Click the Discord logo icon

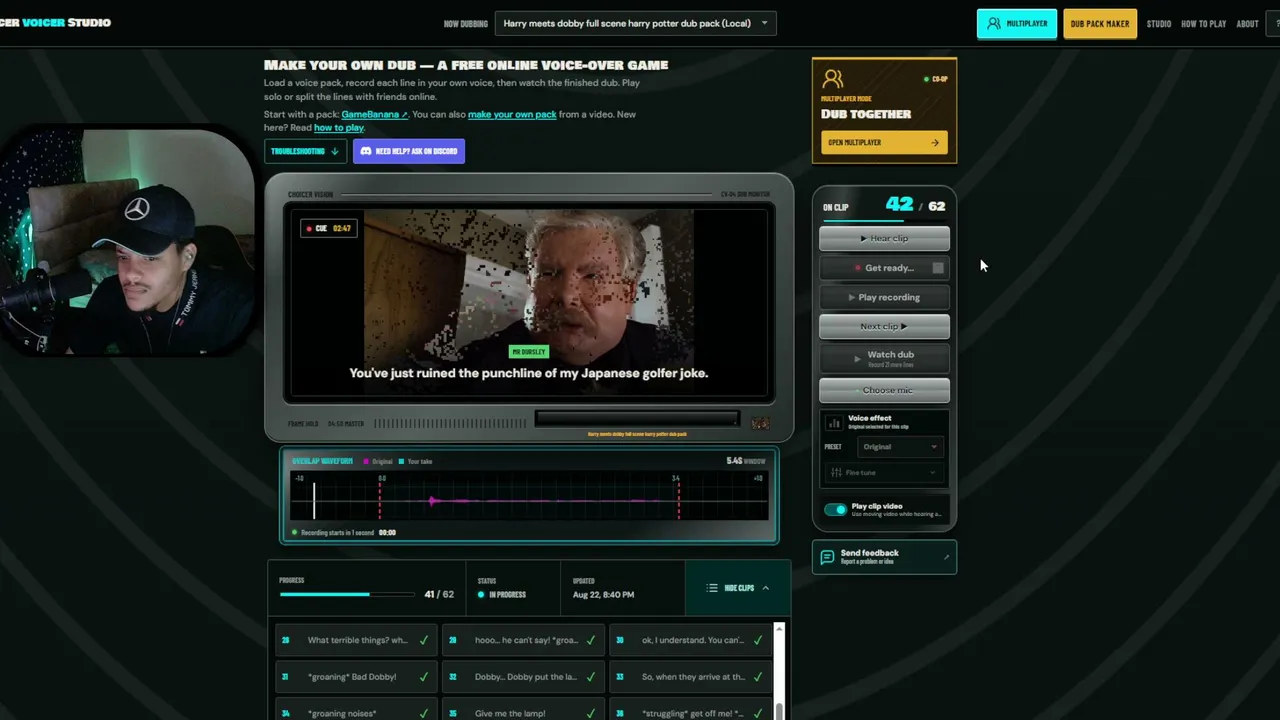[x=366, y=151]
